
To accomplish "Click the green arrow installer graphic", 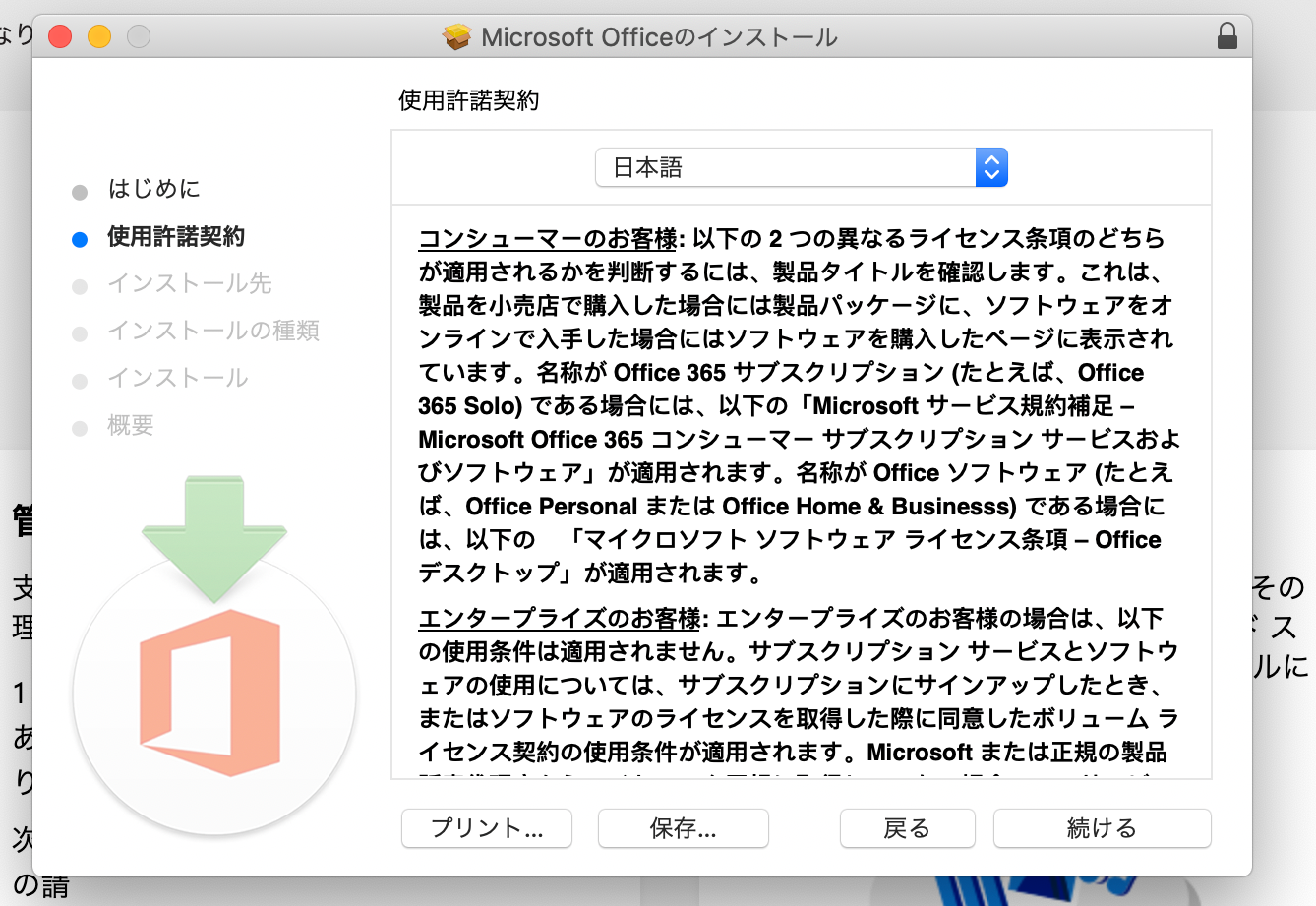I will pyautogui.click(x=214, y=537).
